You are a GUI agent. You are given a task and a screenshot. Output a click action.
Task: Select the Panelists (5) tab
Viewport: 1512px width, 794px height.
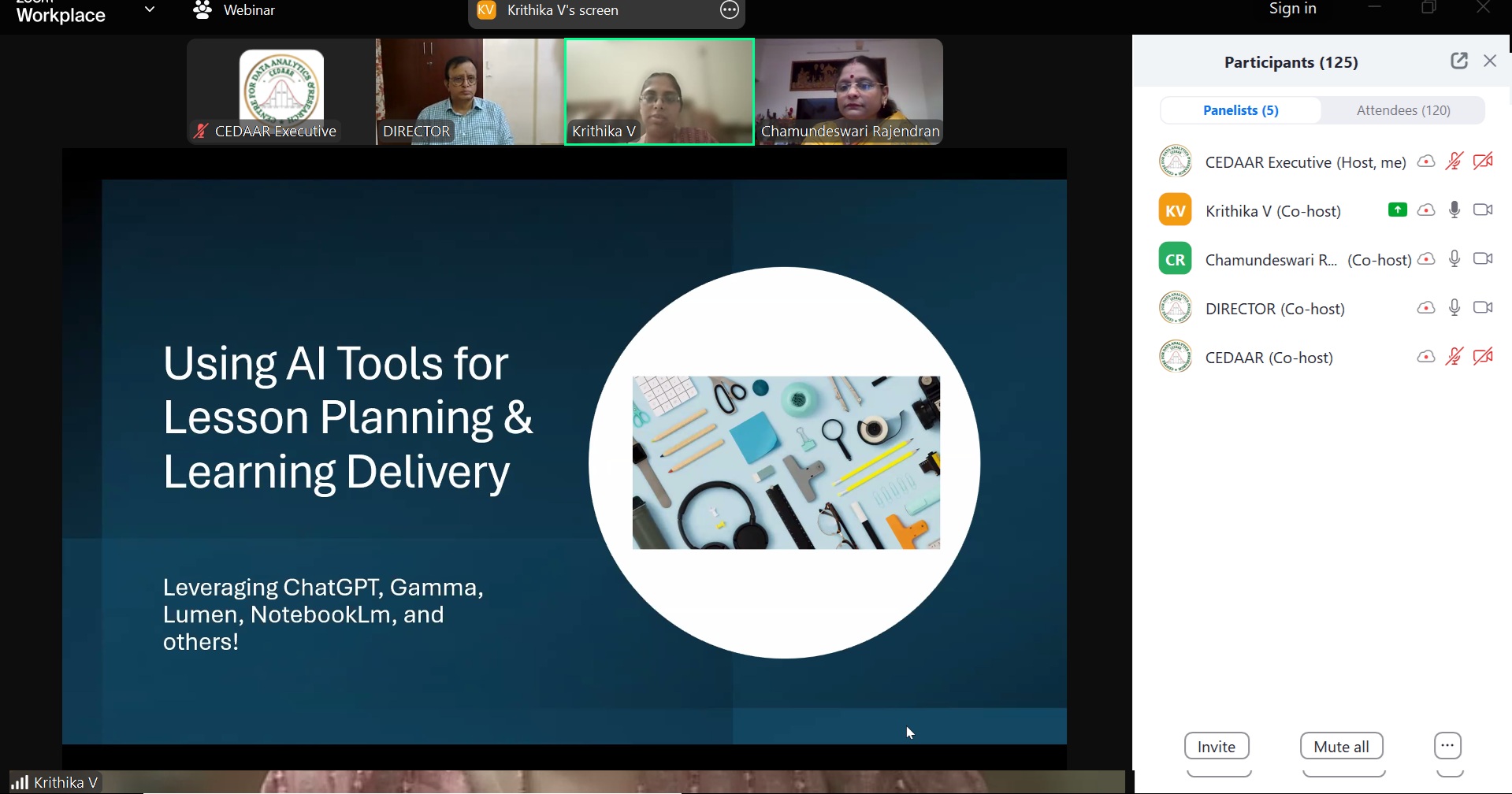(x=1240, y=110)
